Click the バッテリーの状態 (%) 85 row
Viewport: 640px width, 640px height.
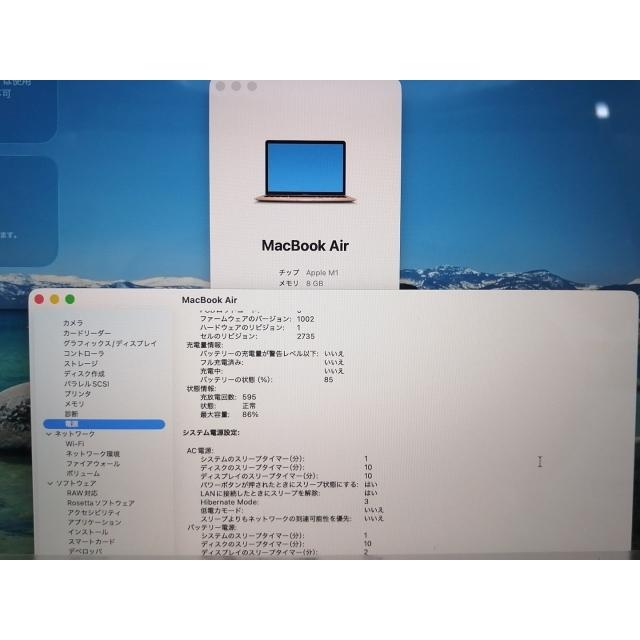[x=267, y=380]
